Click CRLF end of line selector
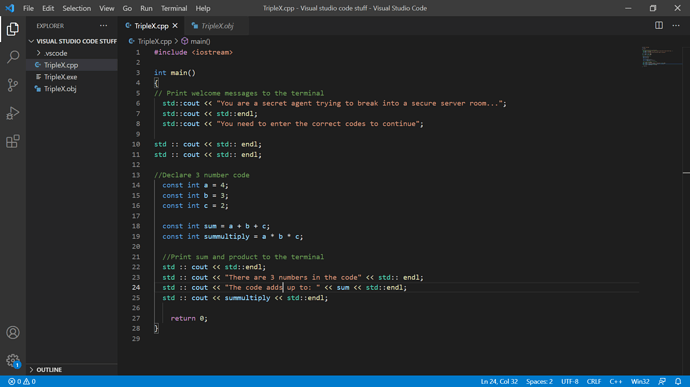Screen dimensions: 690x387 pyautogui.click(x=594, y=381)
